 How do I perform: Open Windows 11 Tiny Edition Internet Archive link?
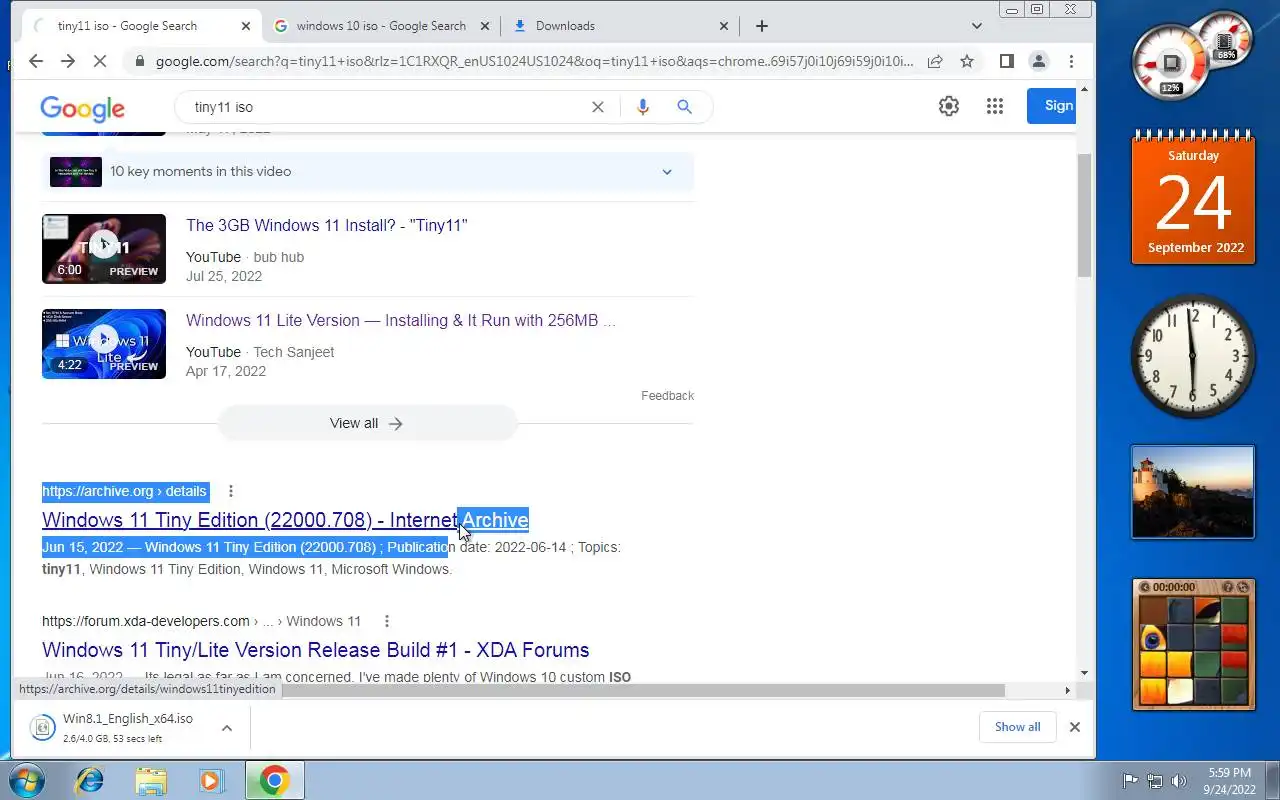click(x=285, y=520)
